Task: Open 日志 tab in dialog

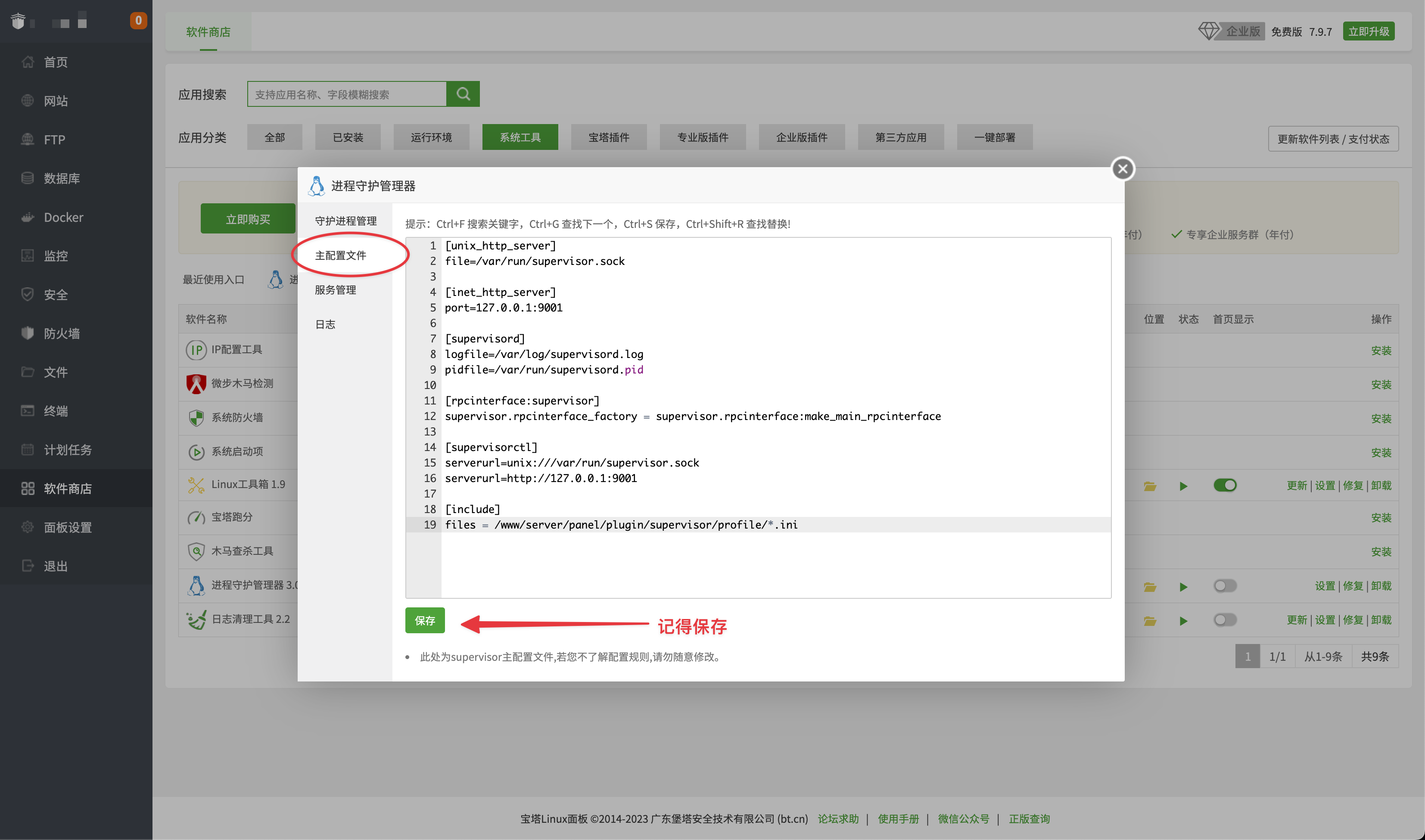Action: (325, 324)
